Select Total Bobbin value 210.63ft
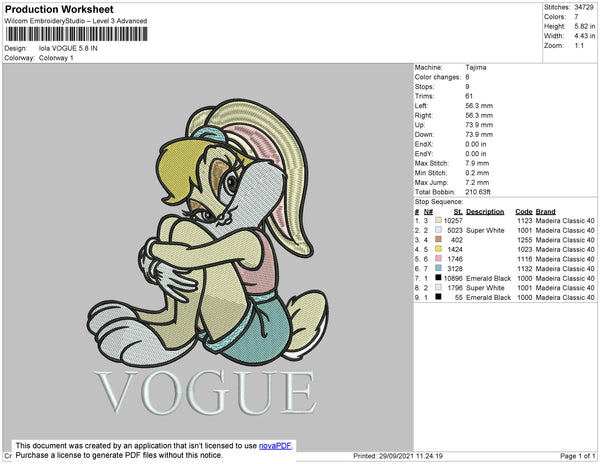This screenshot has width=600, height=464. (478, 192)
